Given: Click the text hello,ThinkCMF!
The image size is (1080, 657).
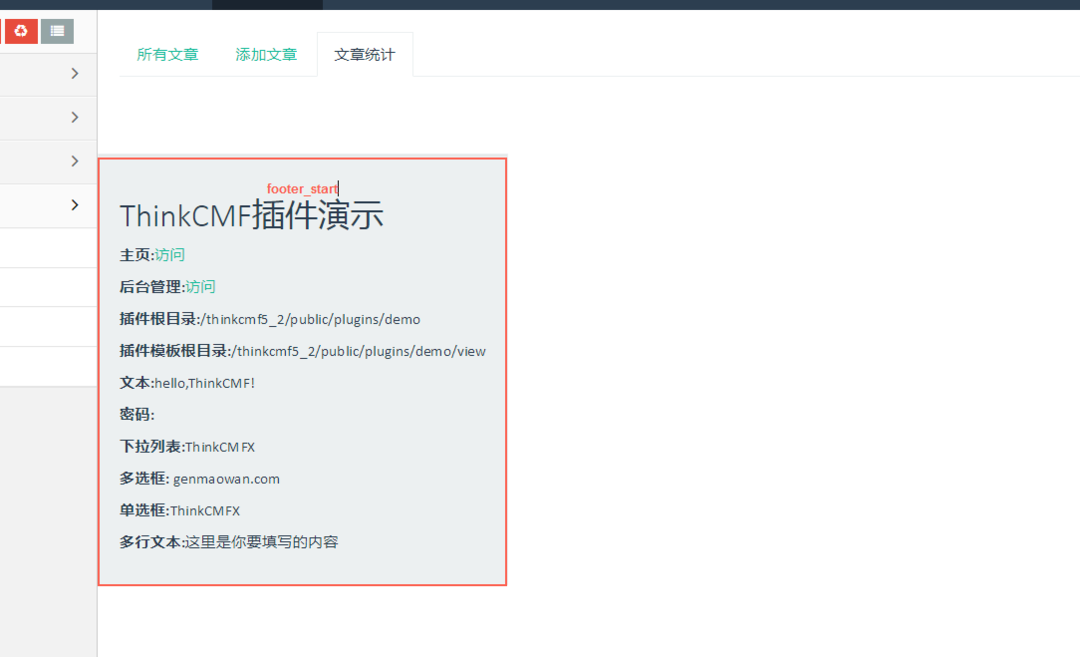Looking at the screenshot, I should (x=205, y=384).
